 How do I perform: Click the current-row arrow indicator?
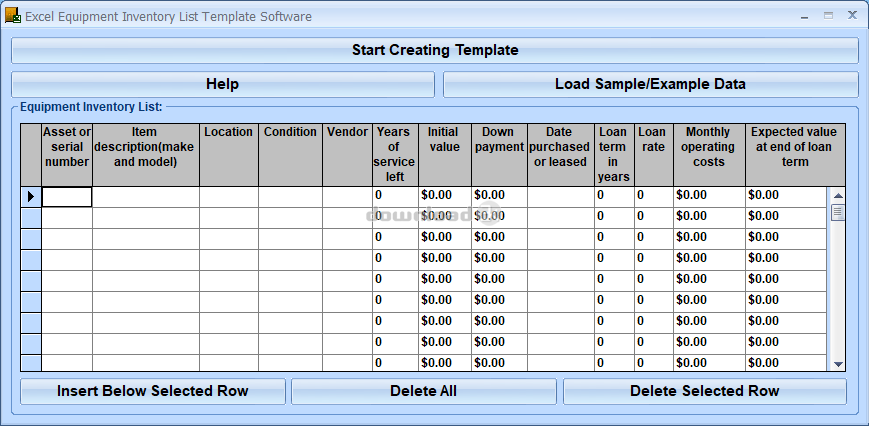[31, 197]
